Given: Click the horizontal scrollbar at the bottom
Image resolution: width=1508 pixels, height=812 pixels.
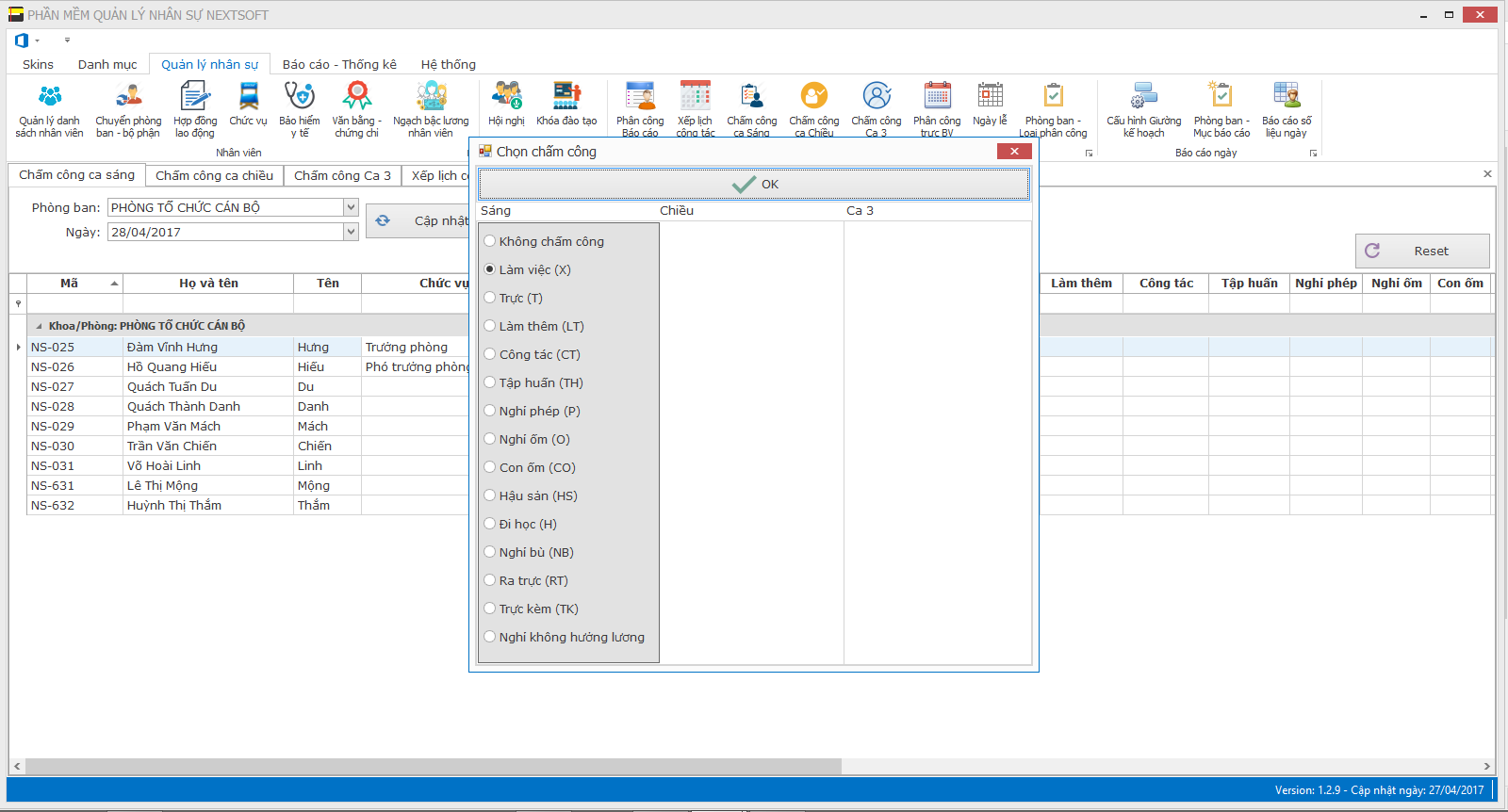Looking at the screenshot, I should tap(424, 766).
